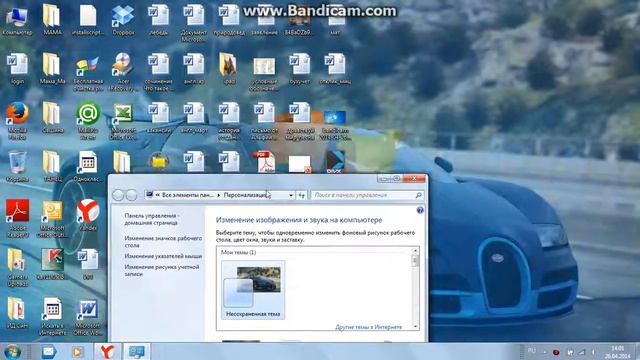Click theme list scrollbar up arrow
This screenshot has width=640, height=360.
[415, 251]
